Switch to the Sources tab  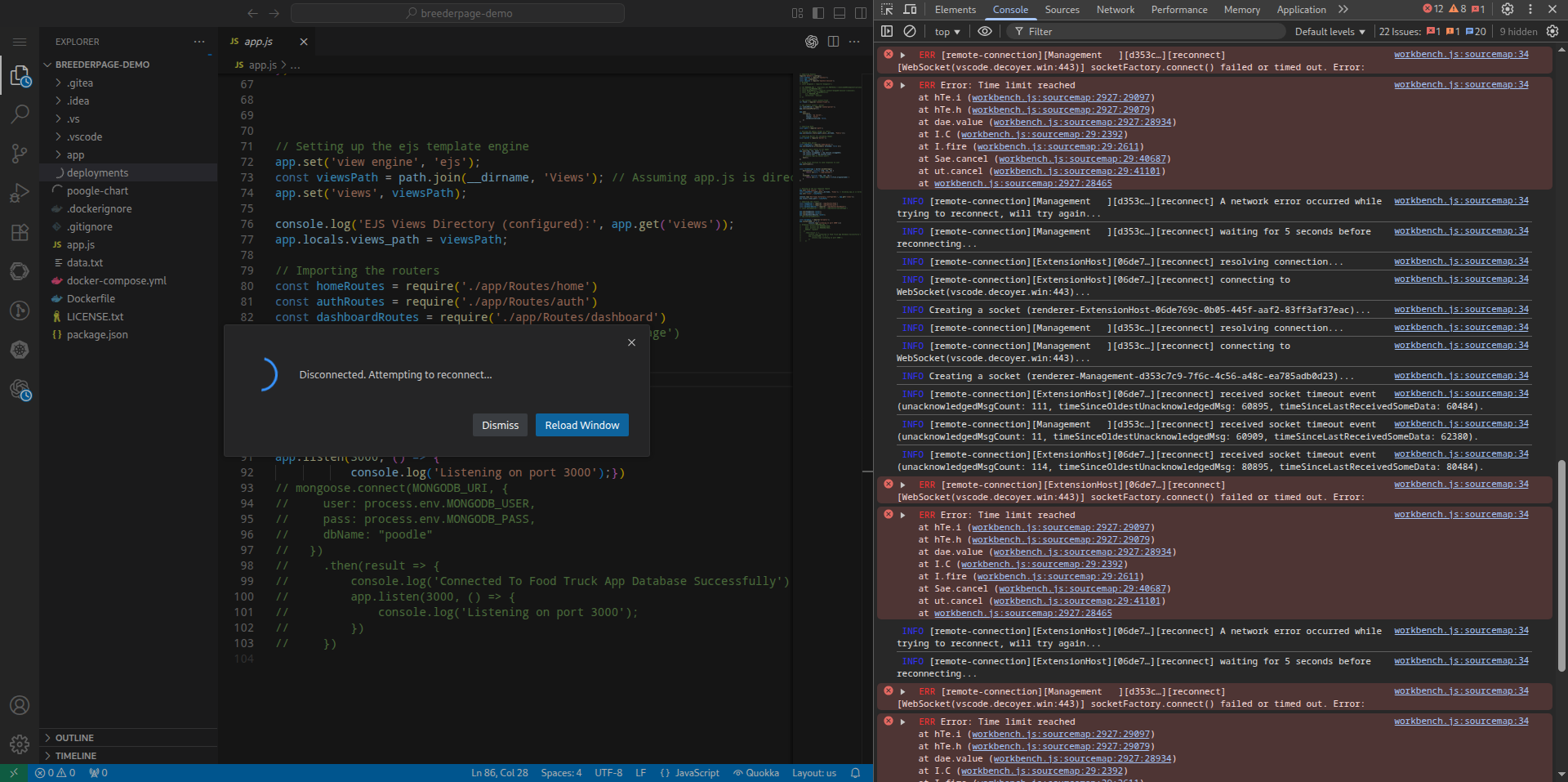1062,10
